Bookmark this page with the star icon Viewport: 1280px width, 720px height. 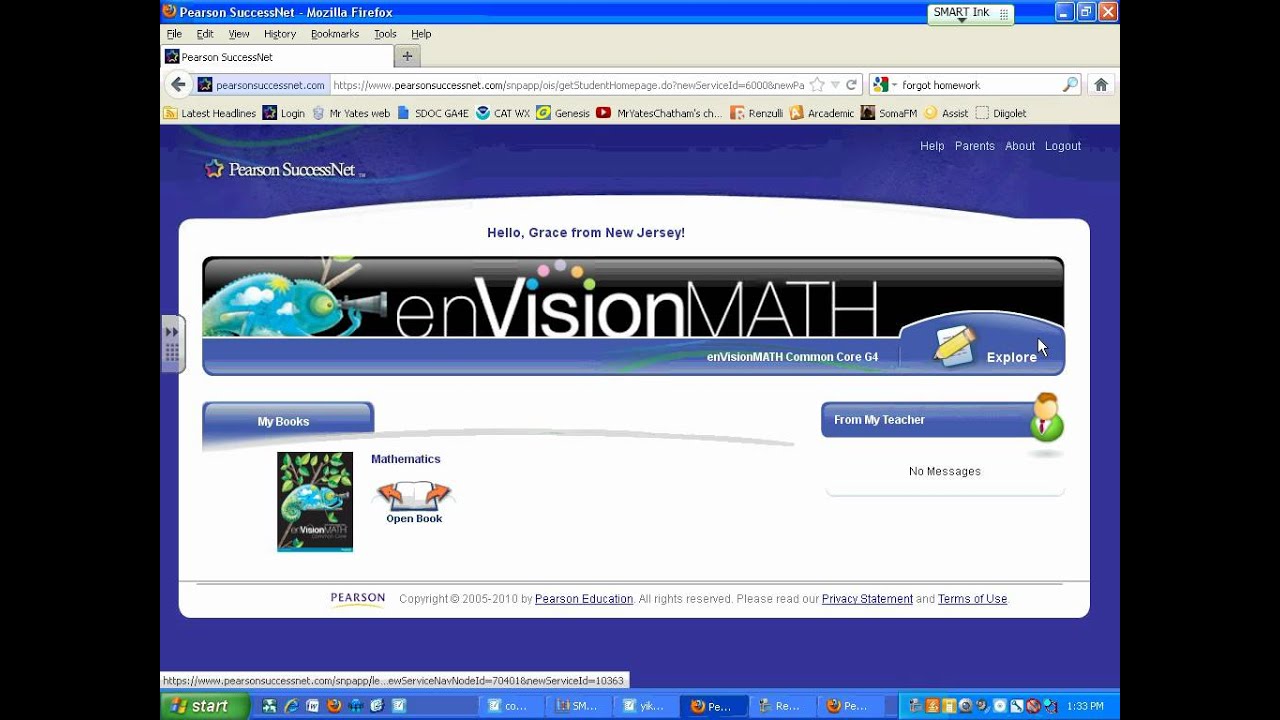[817, 85]
